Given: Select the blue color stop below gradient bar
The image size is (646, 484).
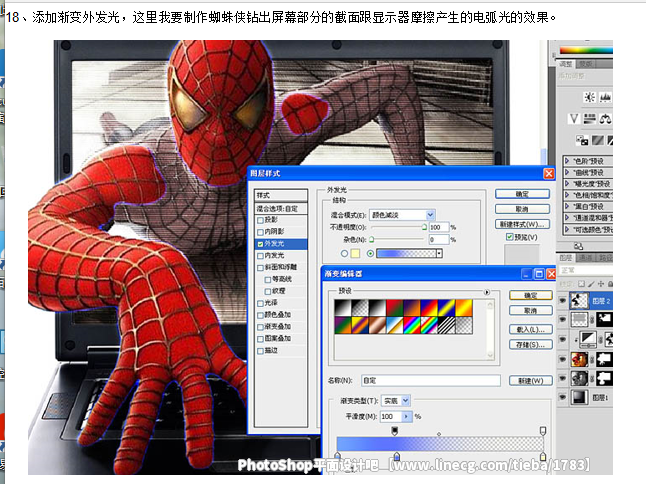Looking at the screenshot, I should 396,456.
